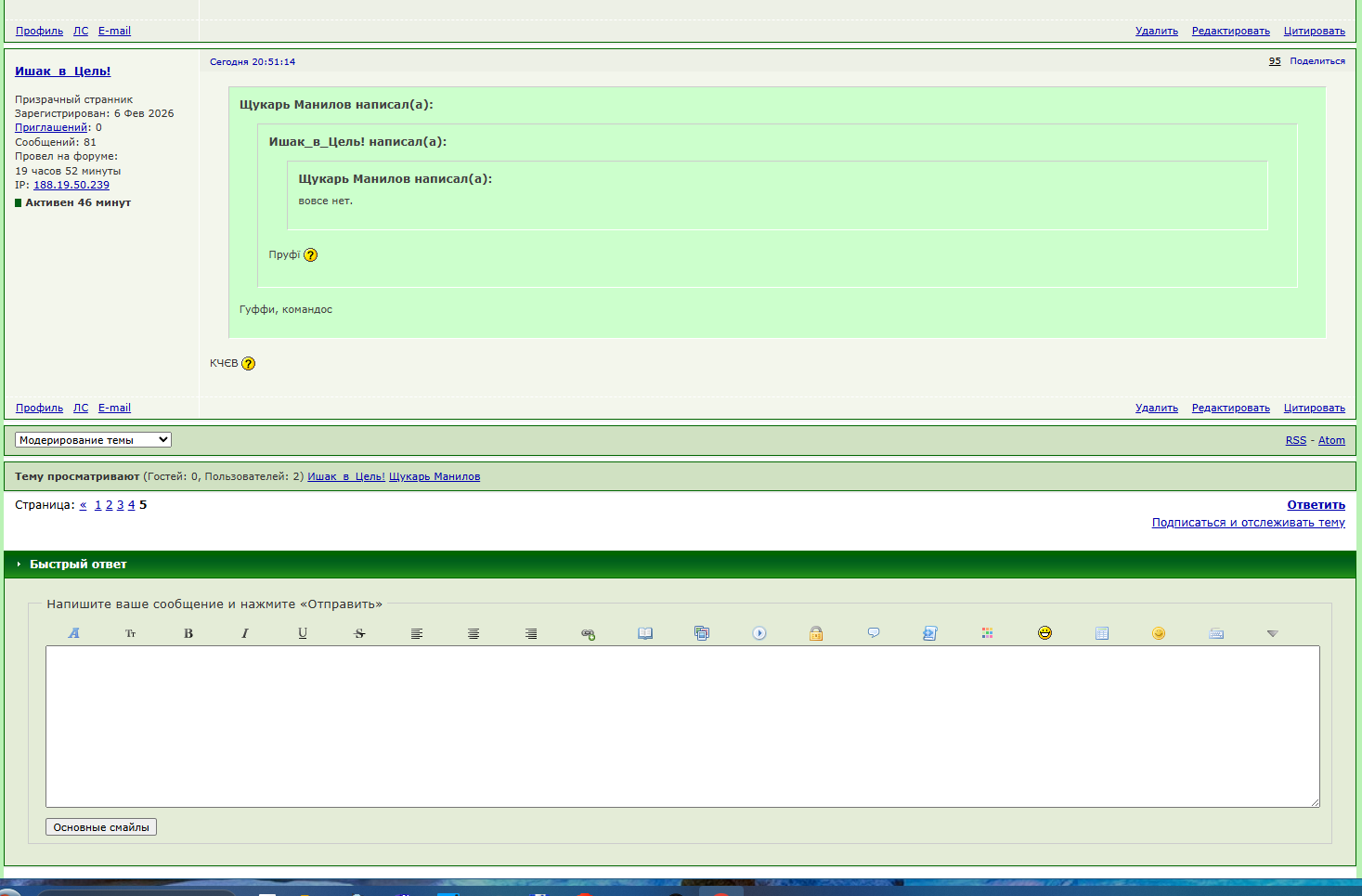Insert a hyperlink with the chain icon
The width and height of the screenshot is (1362, 896).
pos(588,633)
